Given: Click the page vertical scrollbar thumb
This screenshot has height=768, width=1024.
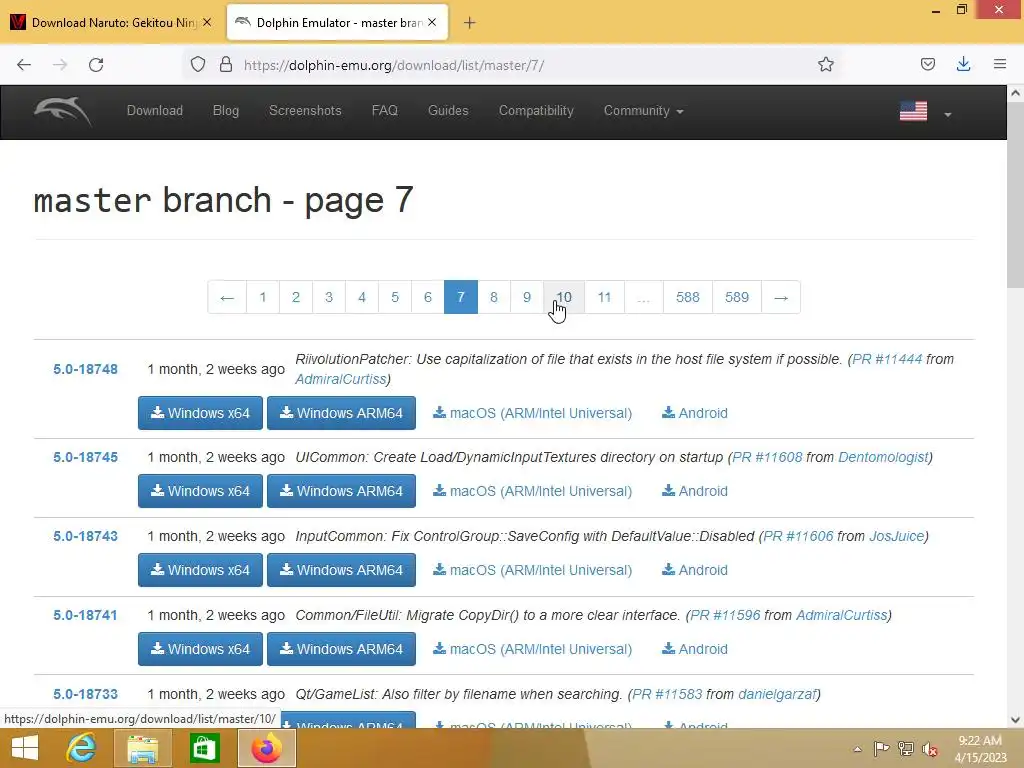Looking at the screenshot, I should coord(1015,196).
